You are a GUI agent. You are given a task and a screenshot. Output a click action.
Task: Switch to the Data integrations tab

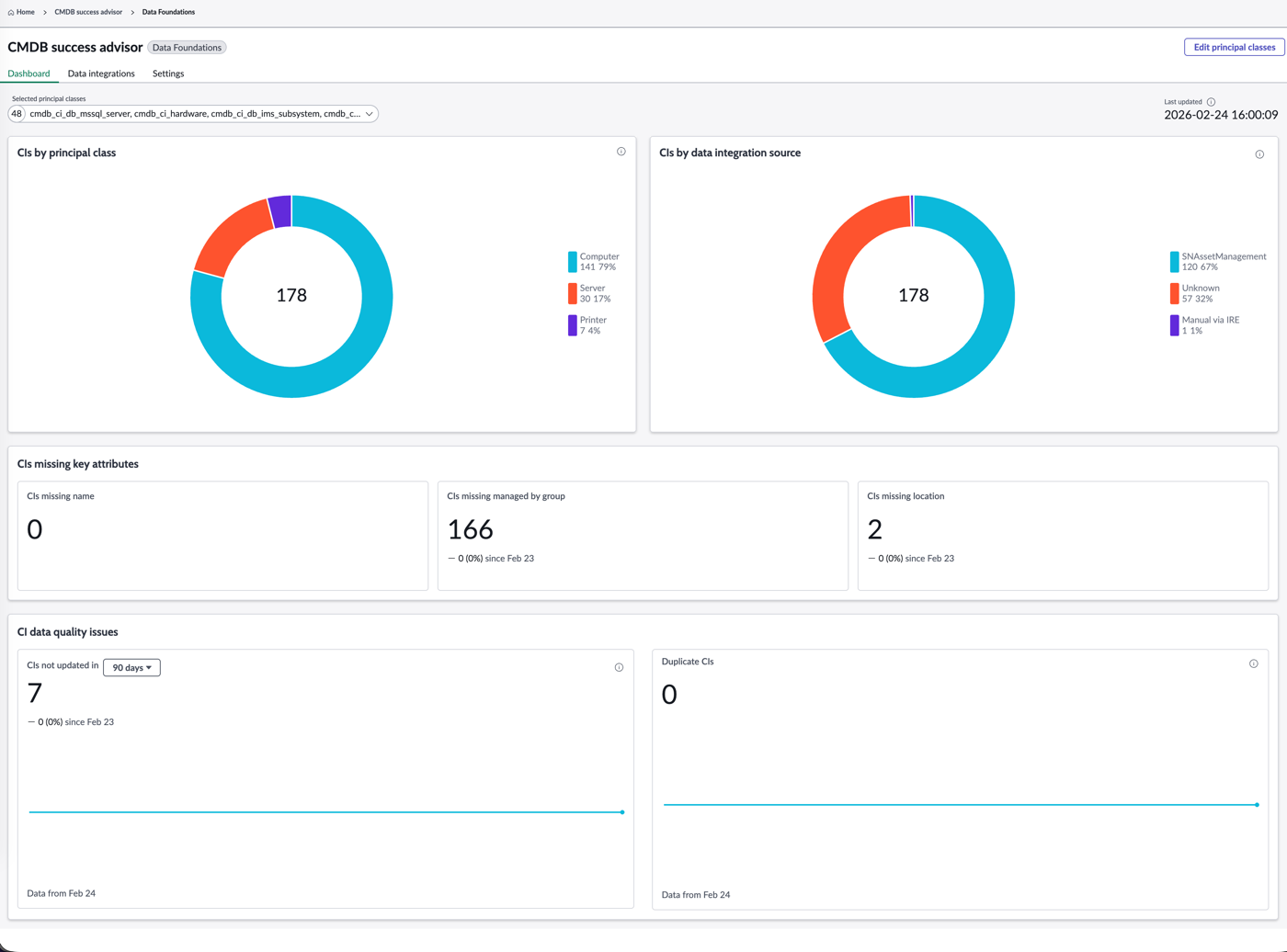coord(101,74)
